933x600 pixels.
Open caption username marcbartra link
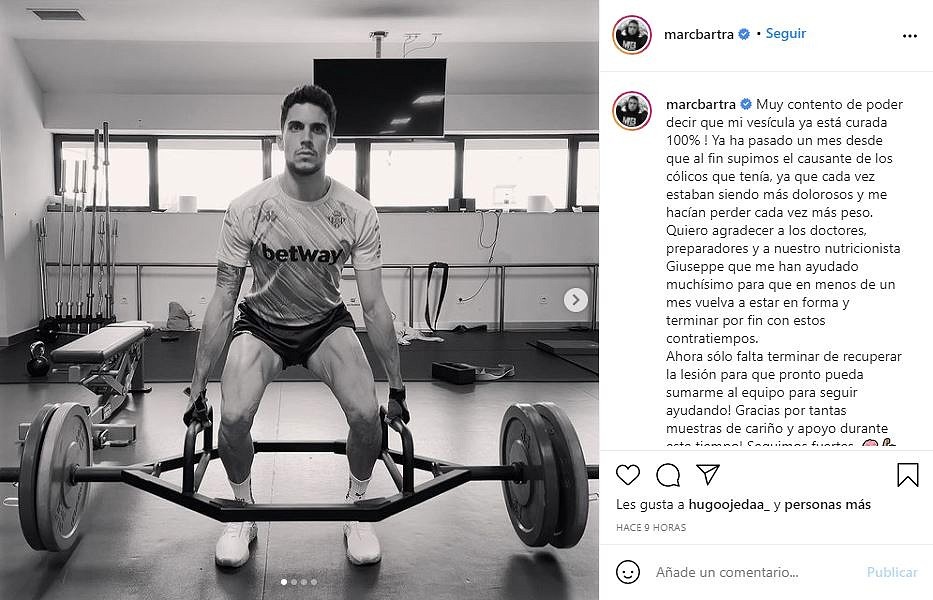click(x=701, y=104)
